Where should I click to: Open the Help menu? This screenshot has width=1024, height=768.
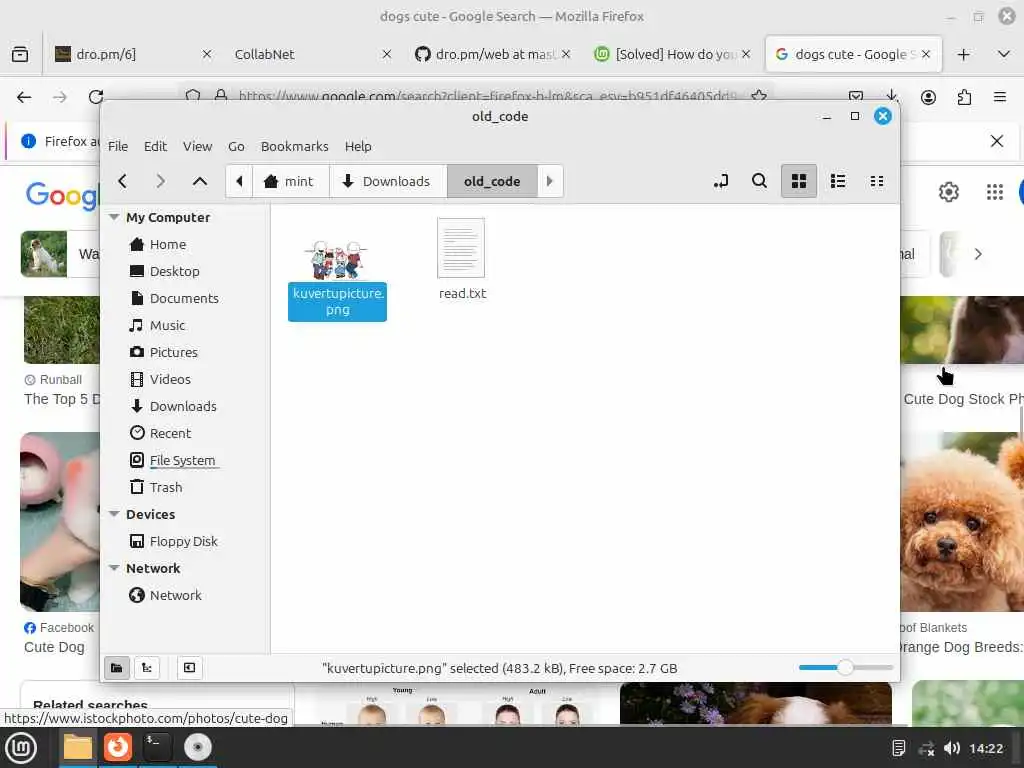358,146
